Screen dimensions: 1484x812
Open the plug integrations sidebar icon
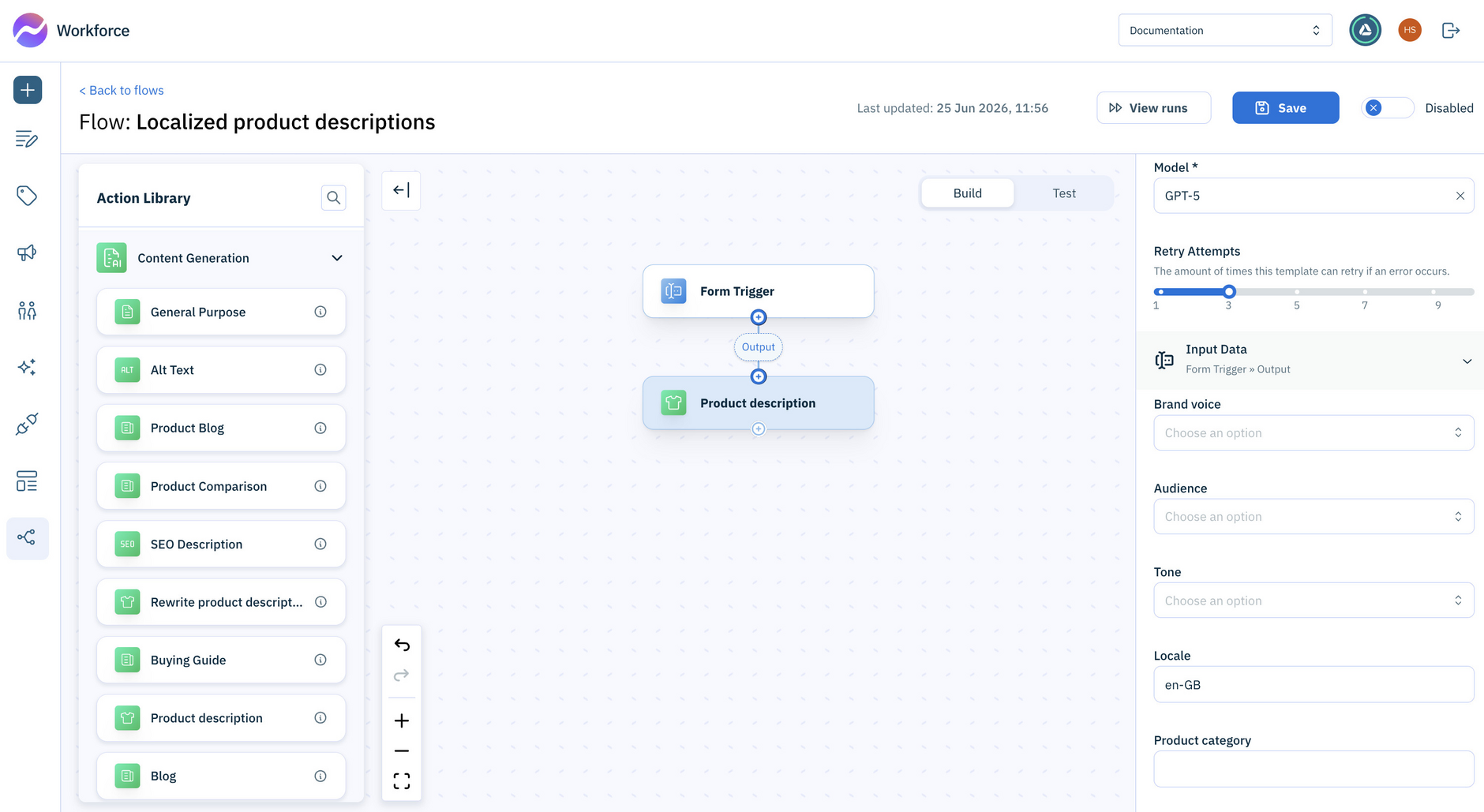[x=27, y=425]
